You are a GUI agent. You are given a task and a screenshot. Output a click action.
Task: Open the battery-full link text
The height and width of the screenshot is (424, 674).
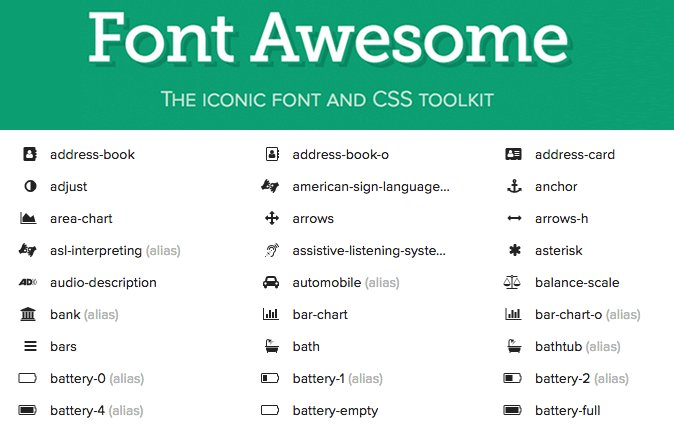click(x=567, y=411)
